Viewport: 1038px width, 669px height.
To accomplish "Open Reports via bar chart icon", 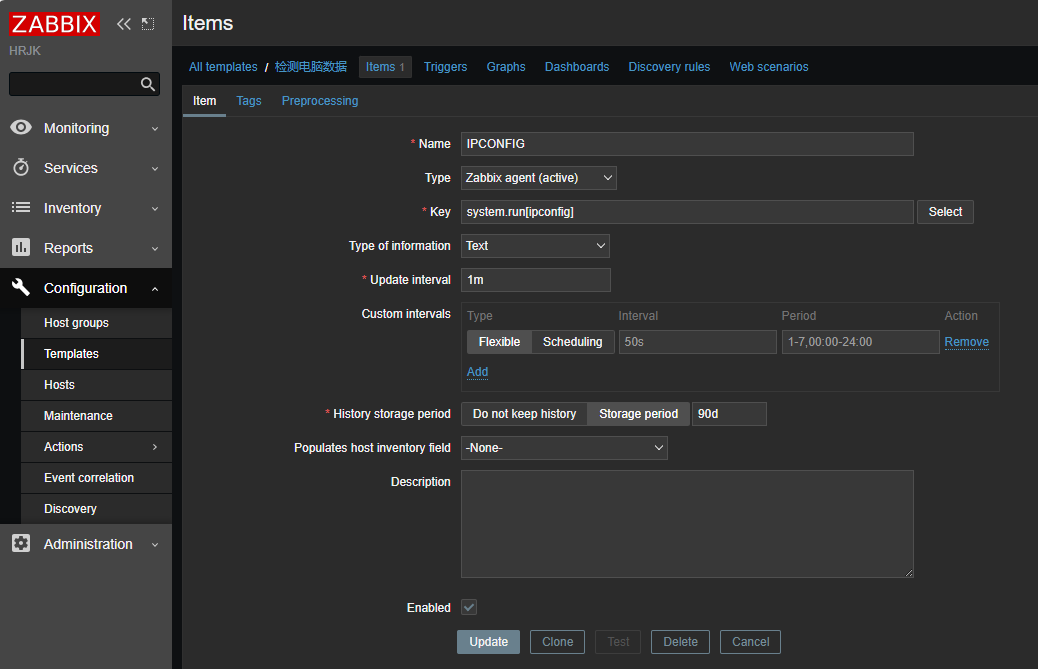I will 21,248.
